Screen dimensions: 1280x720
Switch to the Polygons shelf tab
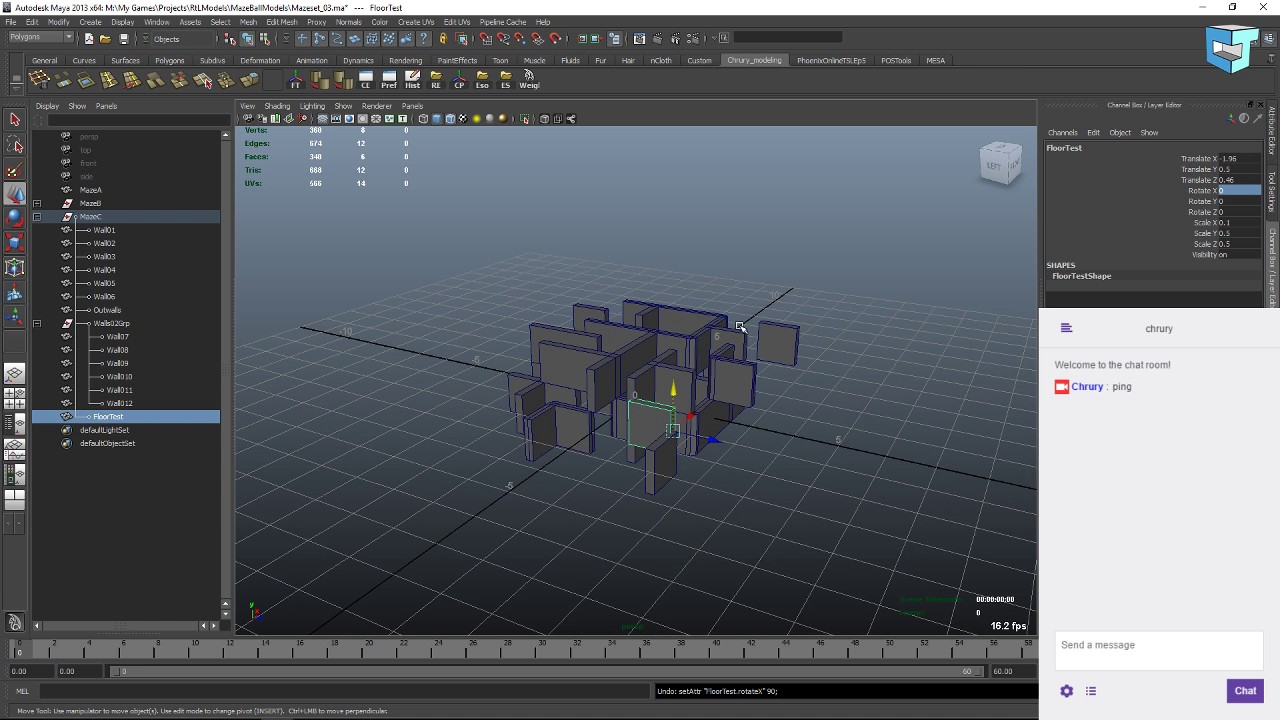point(169,60)
